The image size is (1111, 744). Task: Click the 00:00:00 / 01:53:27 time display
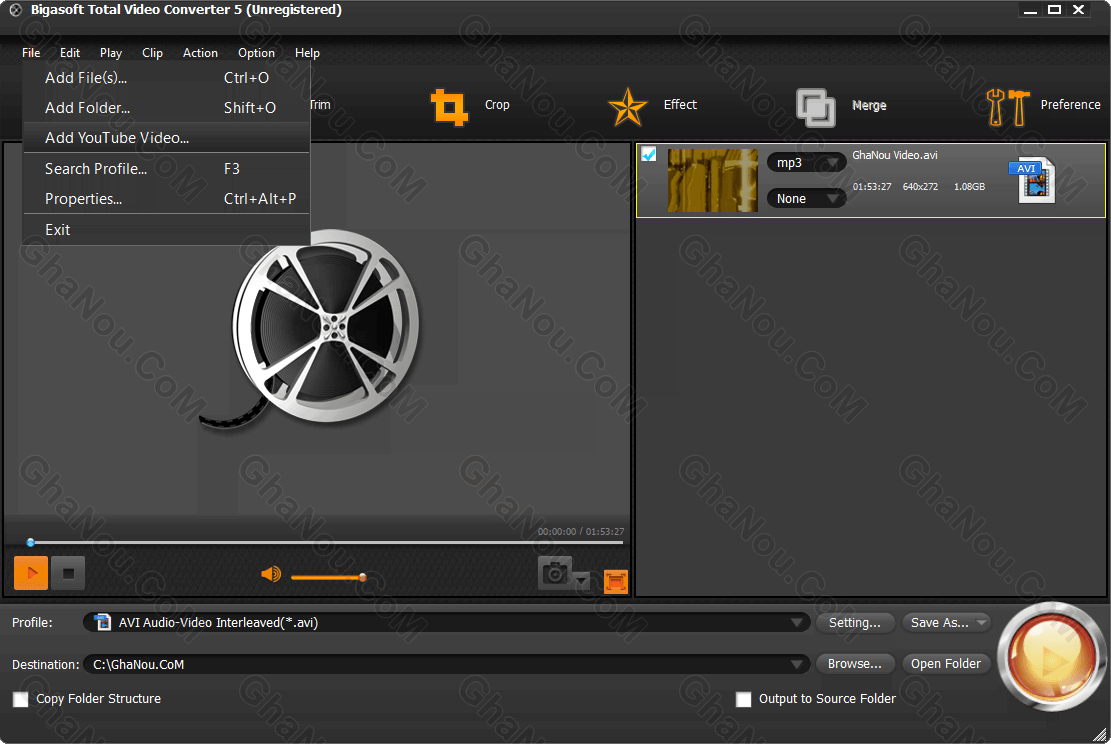[580, 531]
